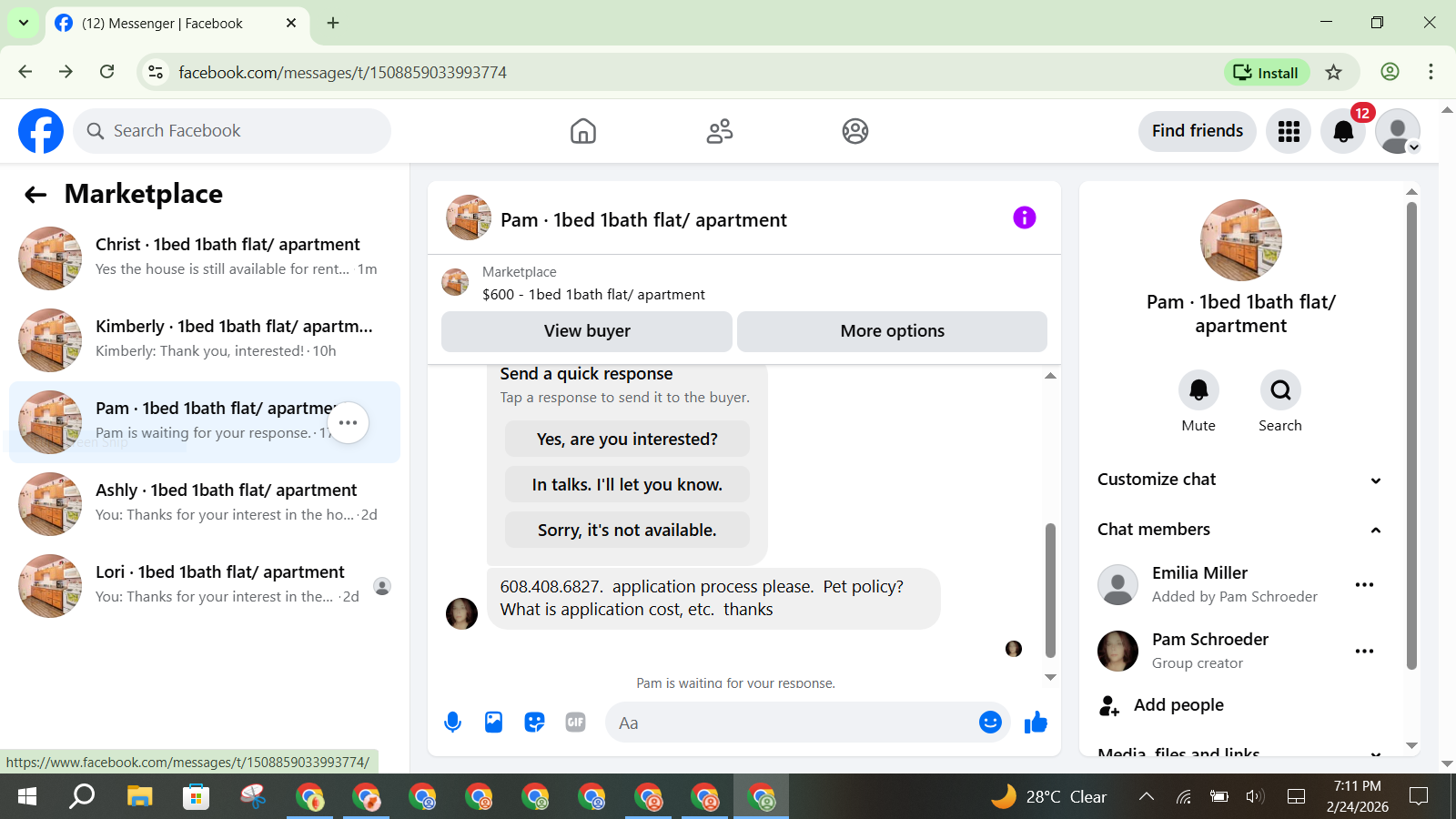This screenshot has width=1456, height=819.
Task: Click View buyer button
Action: pyautogui.click(x=587, y=331)
